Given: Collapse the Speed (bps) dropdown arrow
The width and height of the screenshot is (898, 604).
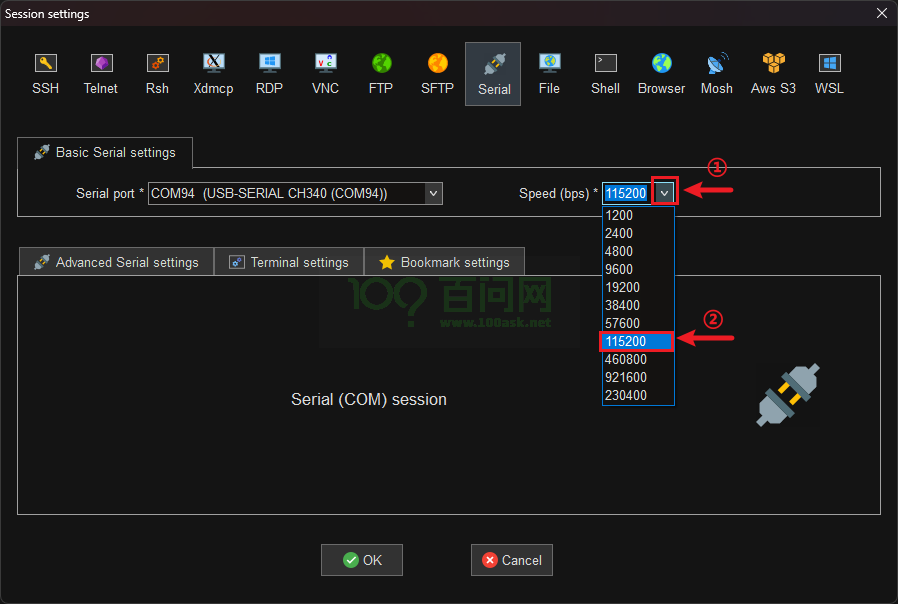Looking at the screenshot, I should point(665,193).
